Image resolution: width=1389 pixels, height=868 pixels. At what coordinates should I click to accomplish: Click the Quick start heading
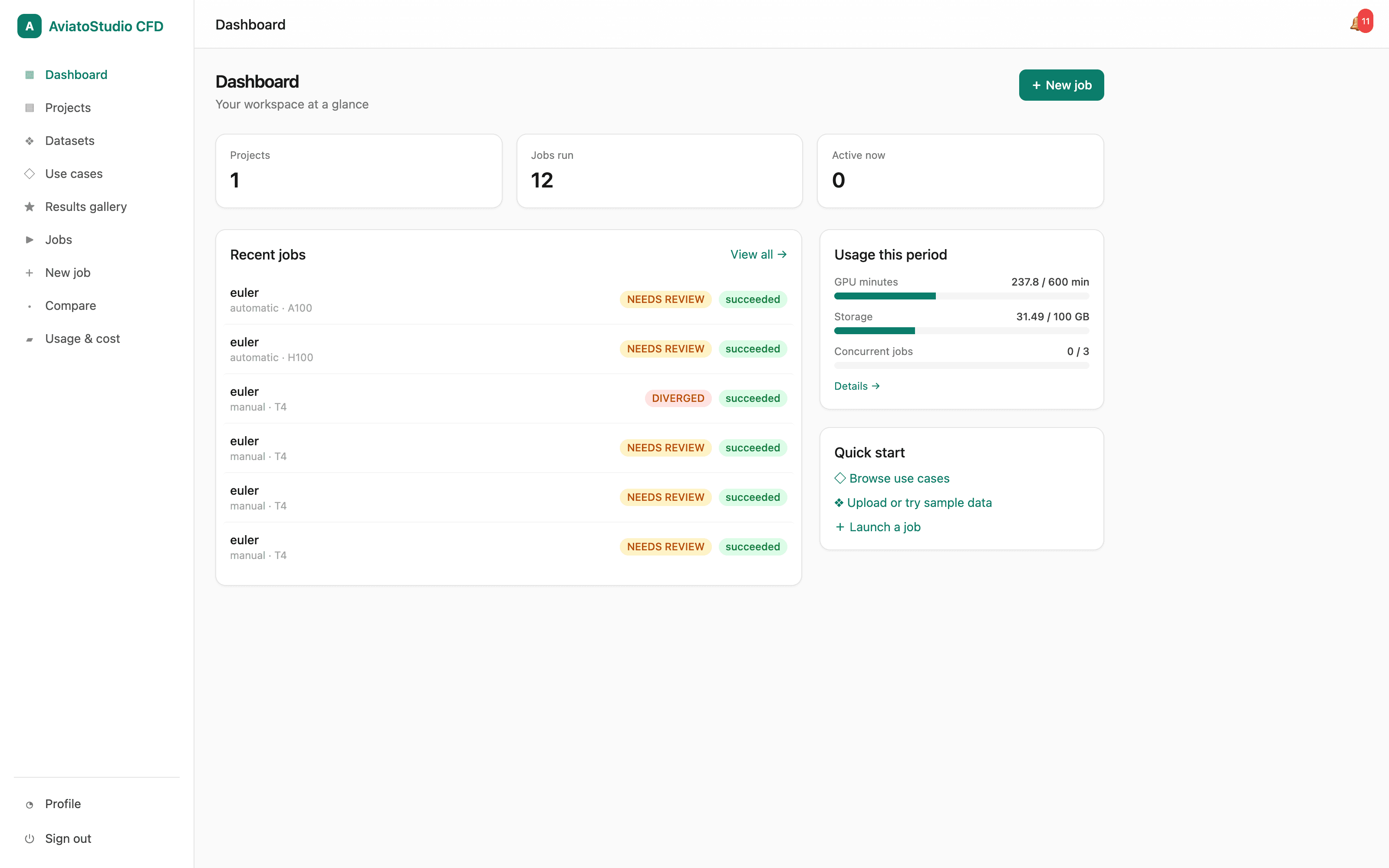point(869,453)
